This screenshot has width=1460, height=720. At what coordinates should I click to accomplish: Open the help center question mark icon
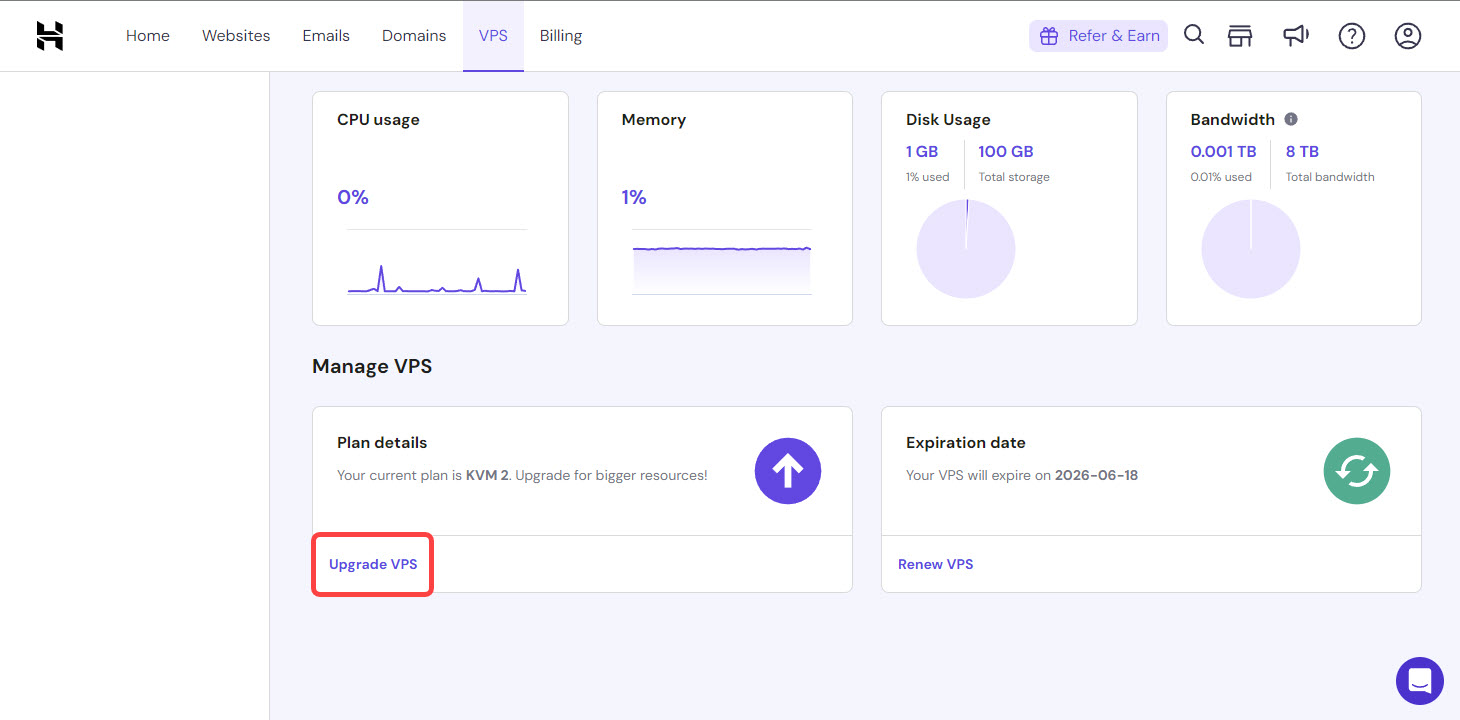pos(1352,35)
